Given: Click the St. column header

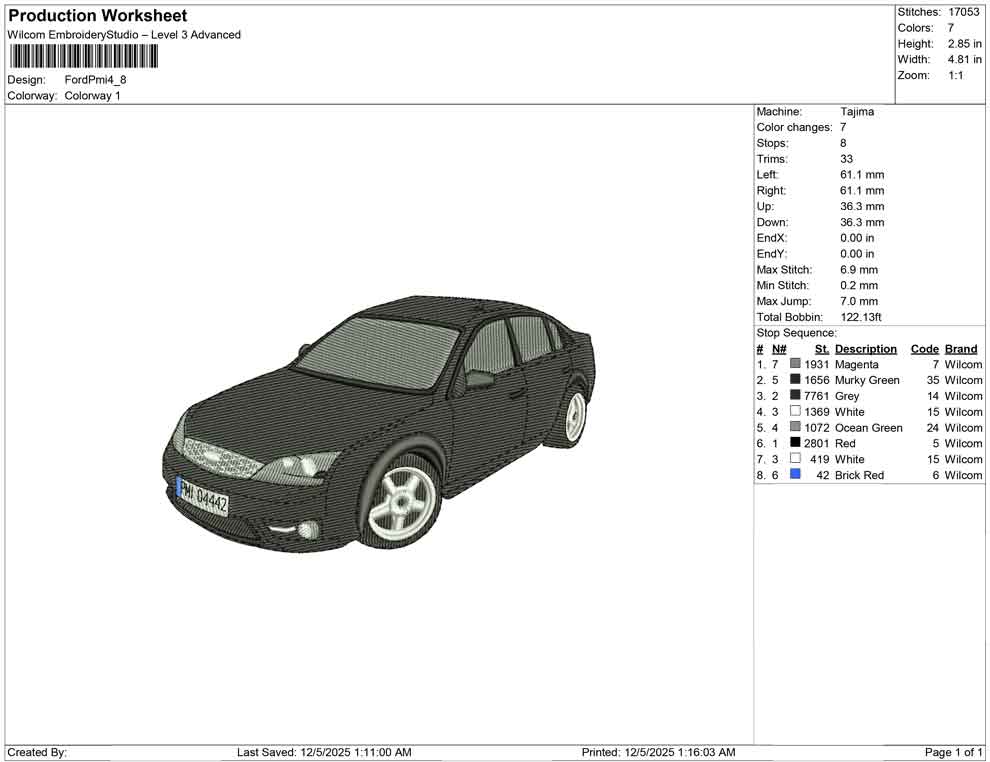Looking at the screenshot, I should pyautogui.click(x=822, y=349).
